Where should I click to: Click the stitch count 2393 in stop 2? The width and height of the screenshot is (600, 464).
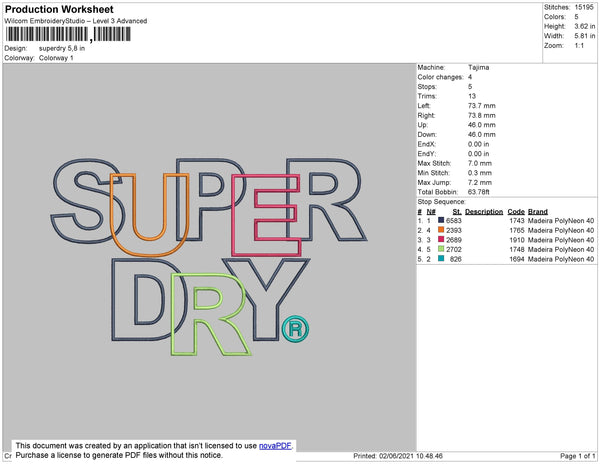pyautogui.click(x=454, y=230)
